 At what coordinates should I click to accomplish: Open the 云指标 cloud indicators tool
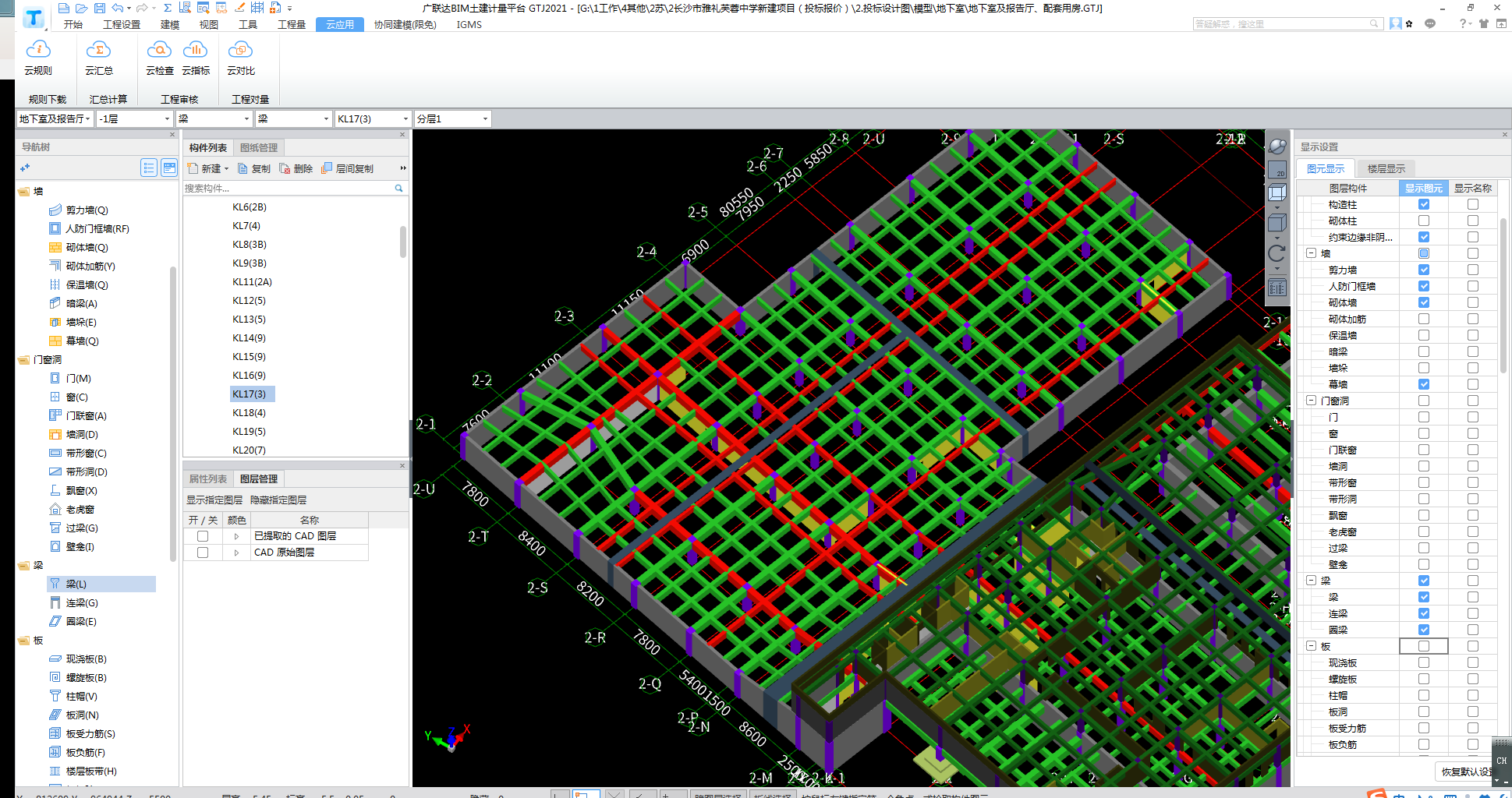tap(196, 58)
